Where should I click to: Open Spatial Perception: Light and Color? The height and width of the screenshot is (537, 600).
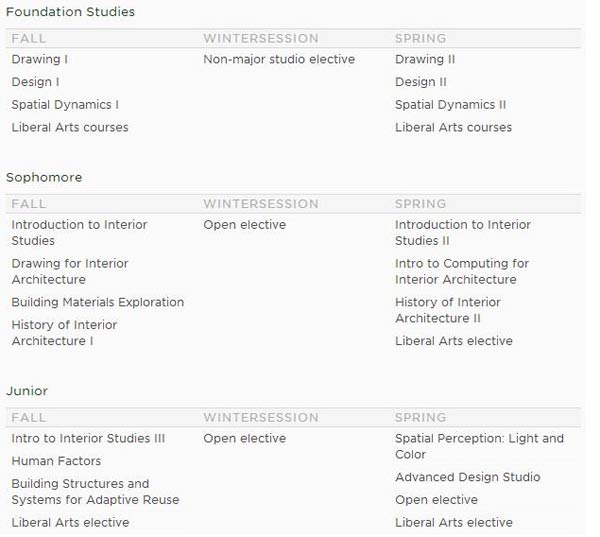[x=479, y=447]
